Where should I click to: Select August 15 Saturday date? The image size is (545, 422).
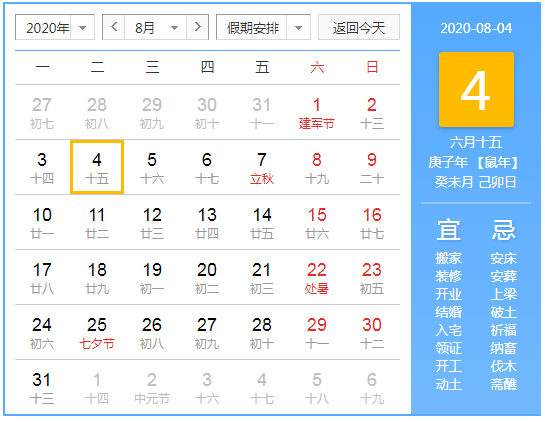(317, 222)
